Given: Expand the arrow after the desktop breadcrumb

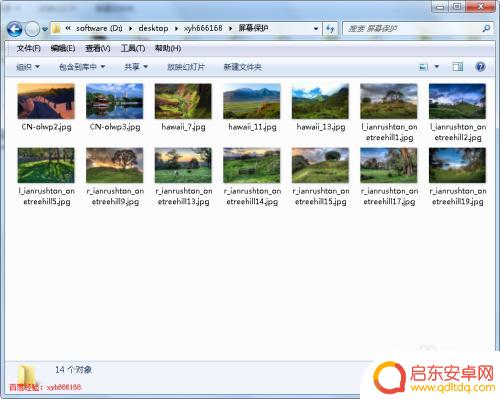Looking at the screenshot, I should (x=176, y=29).
